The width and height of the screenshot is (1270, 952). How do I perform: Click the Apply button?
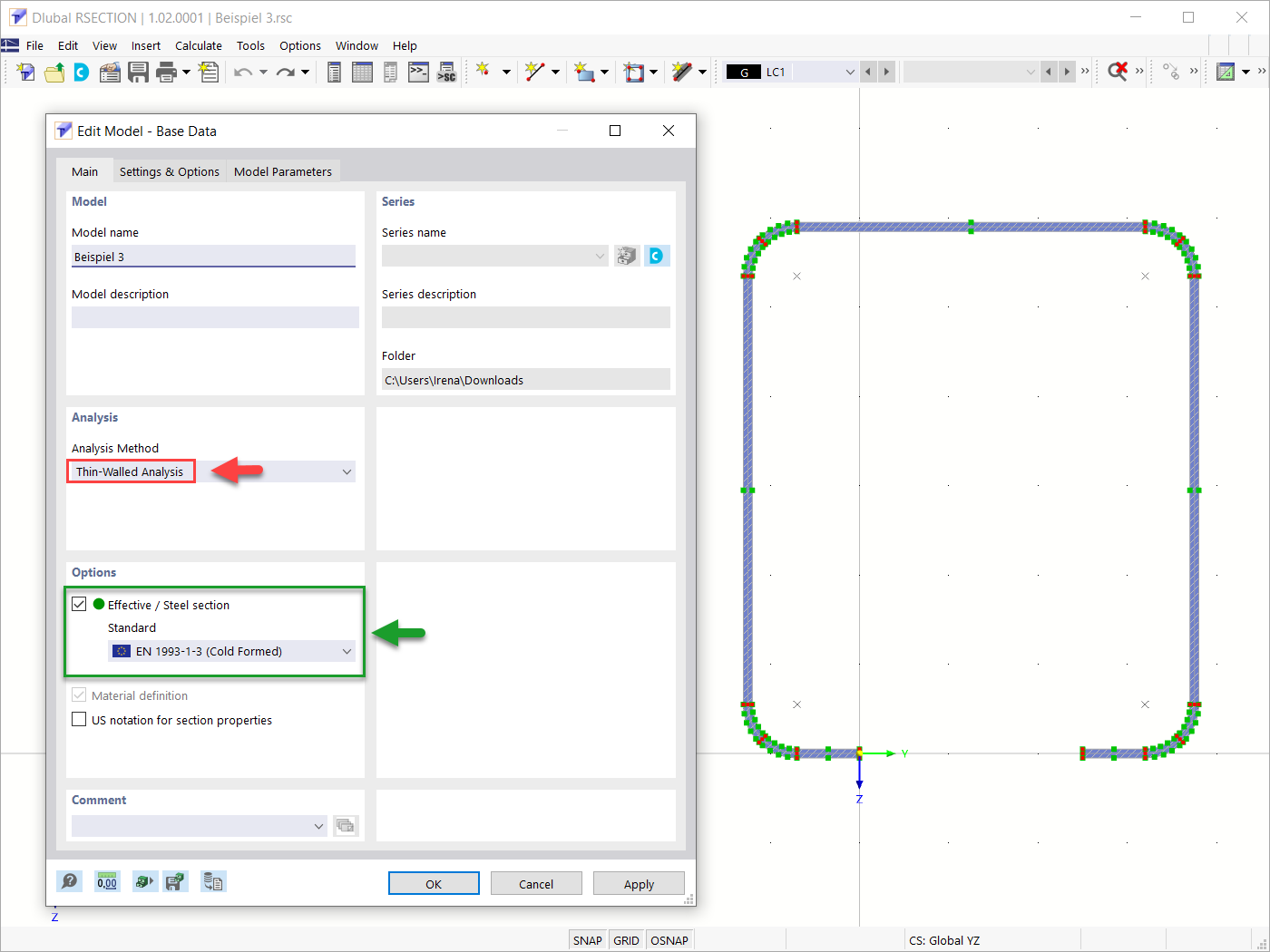639,883
